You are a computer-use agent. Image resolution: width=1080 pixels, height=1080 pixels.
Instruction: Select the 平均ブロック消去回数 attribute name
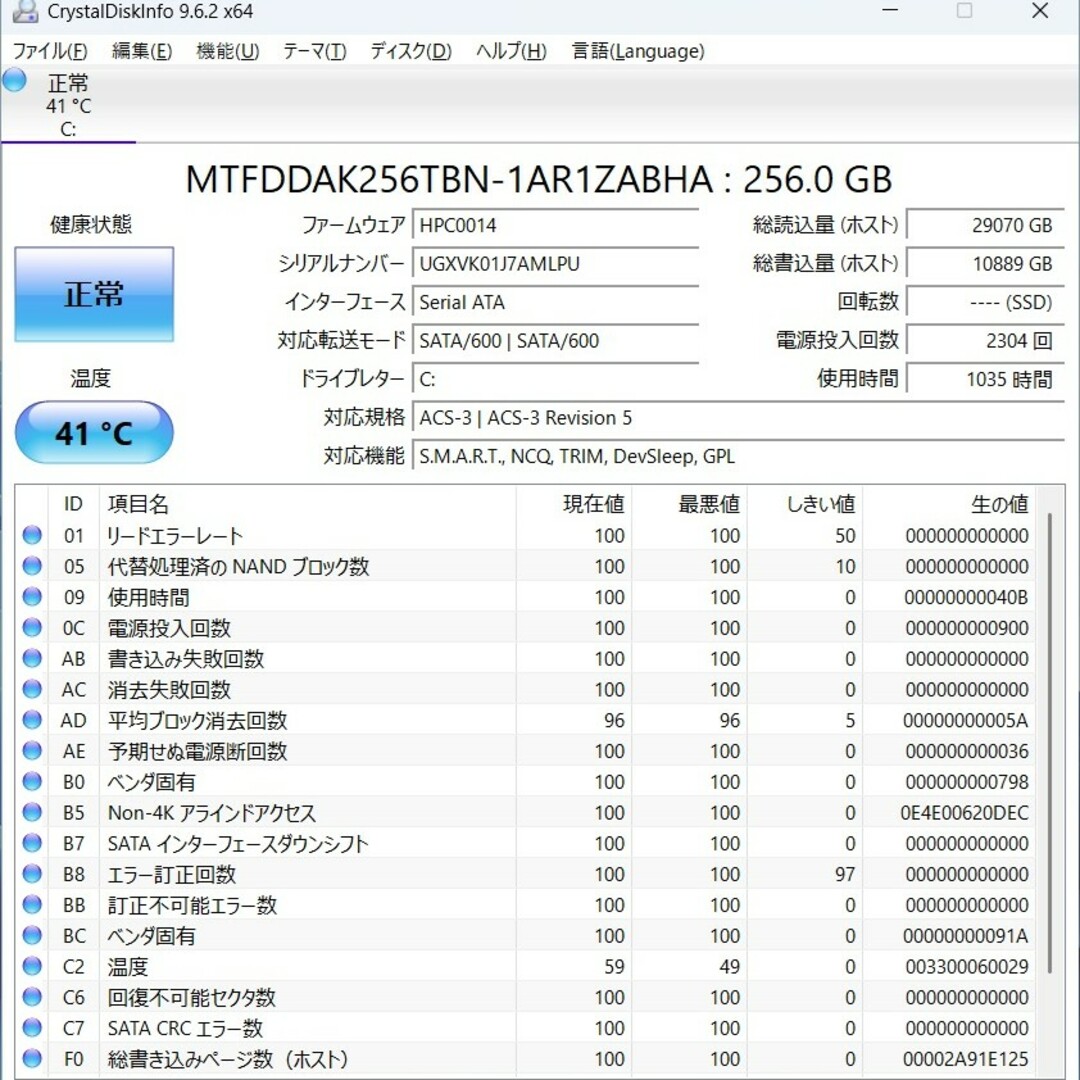197,720
